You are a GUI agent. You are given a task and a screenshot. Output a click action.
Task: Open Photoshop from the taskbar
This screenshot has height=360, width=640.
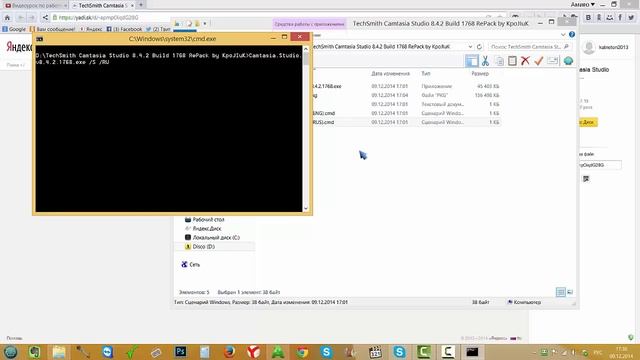click(180, 352)
